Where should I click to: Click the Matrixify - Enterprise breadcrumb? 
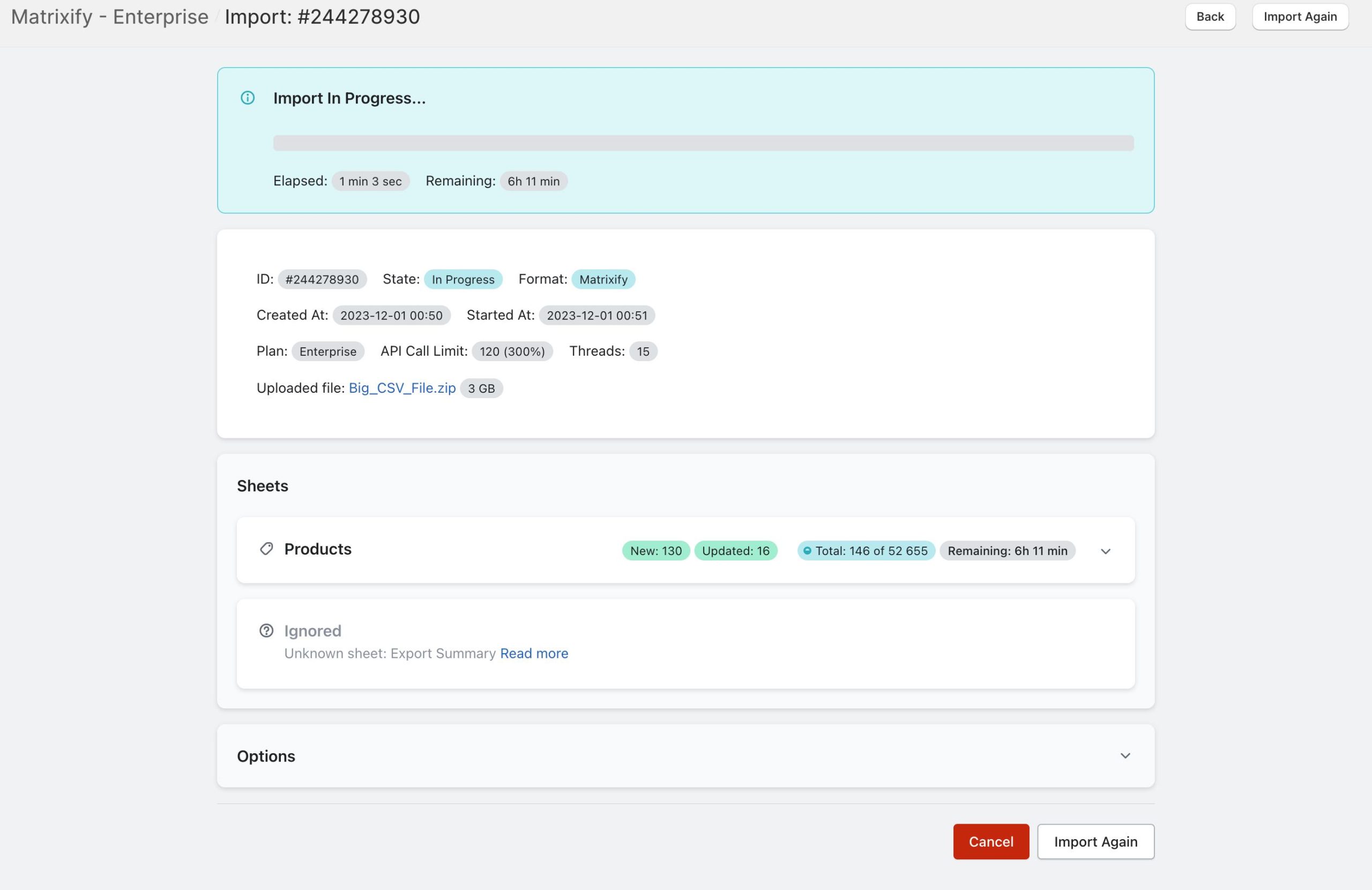tap(109, 17)
